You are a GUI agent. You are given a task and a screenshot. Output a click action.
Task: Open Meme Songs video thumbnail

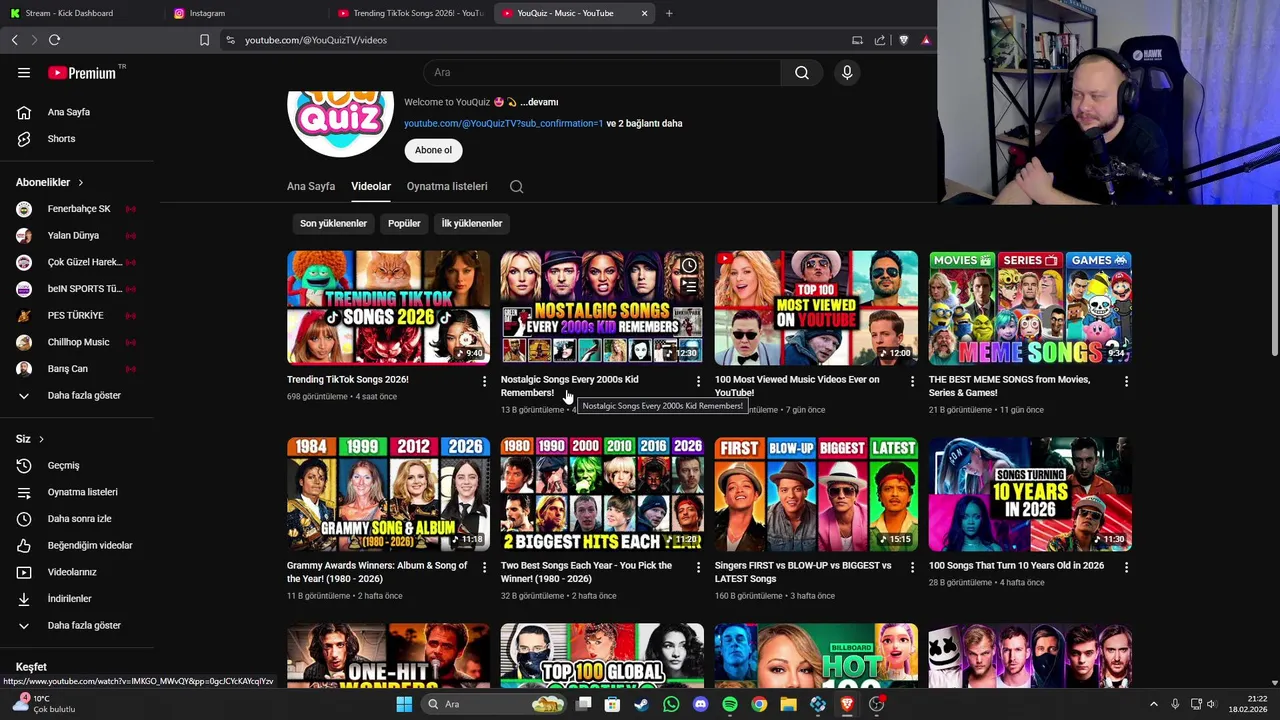(x=1030, y=307)
